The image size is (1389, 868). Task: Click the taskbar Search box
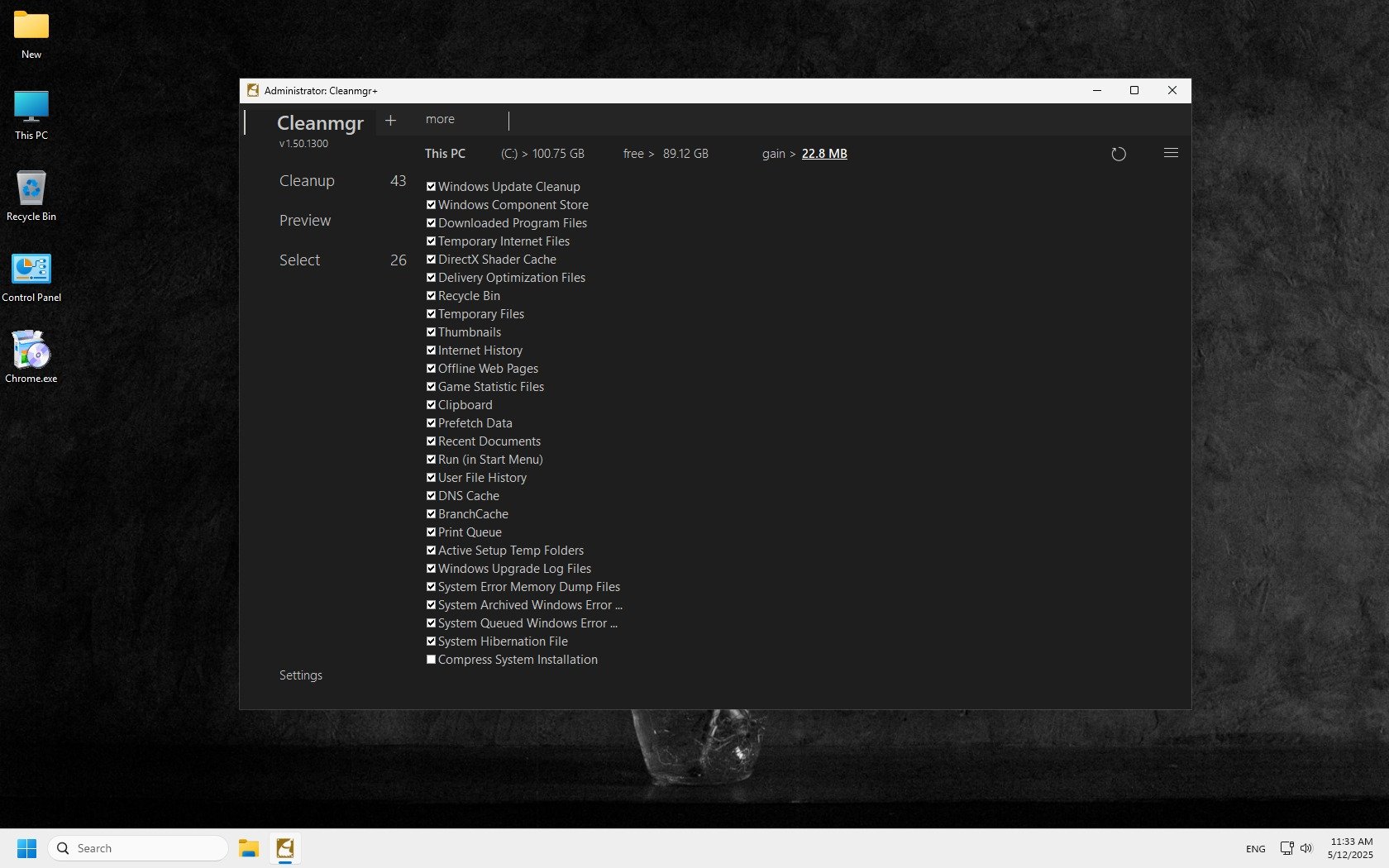tap(139, 848)
